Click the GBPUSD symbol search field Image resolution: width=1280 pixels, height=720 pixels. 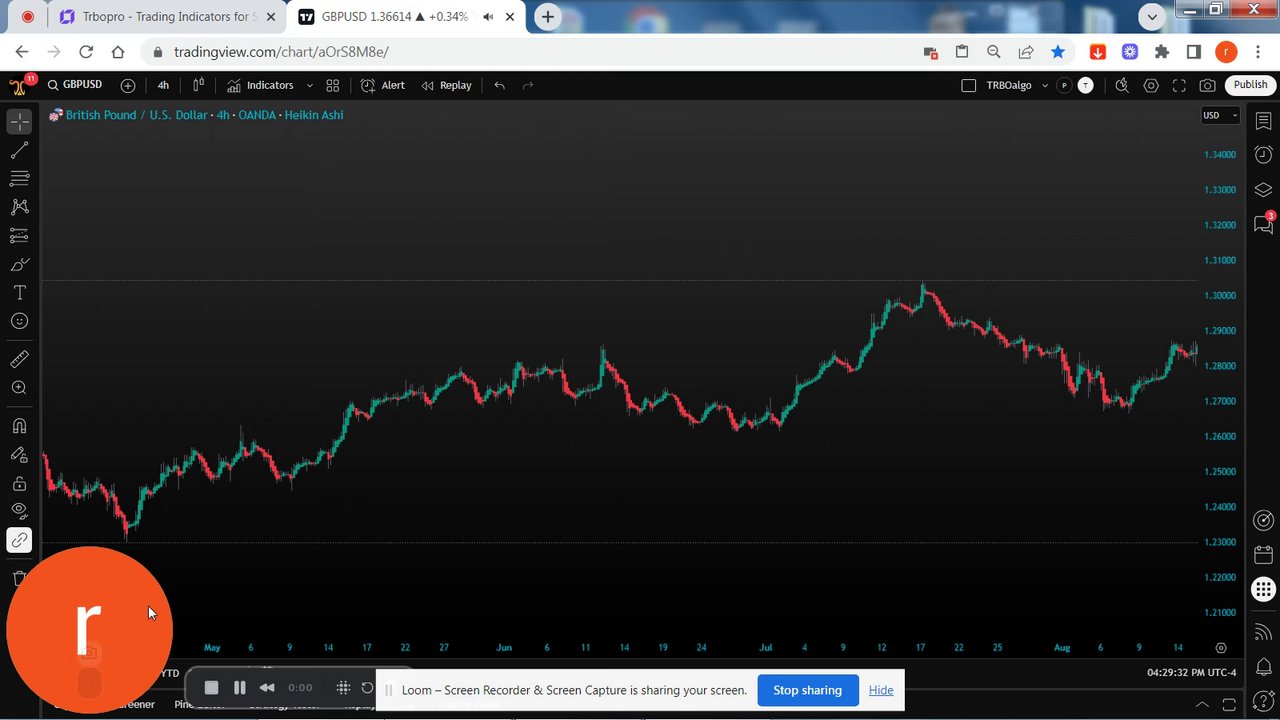(75, 86)
